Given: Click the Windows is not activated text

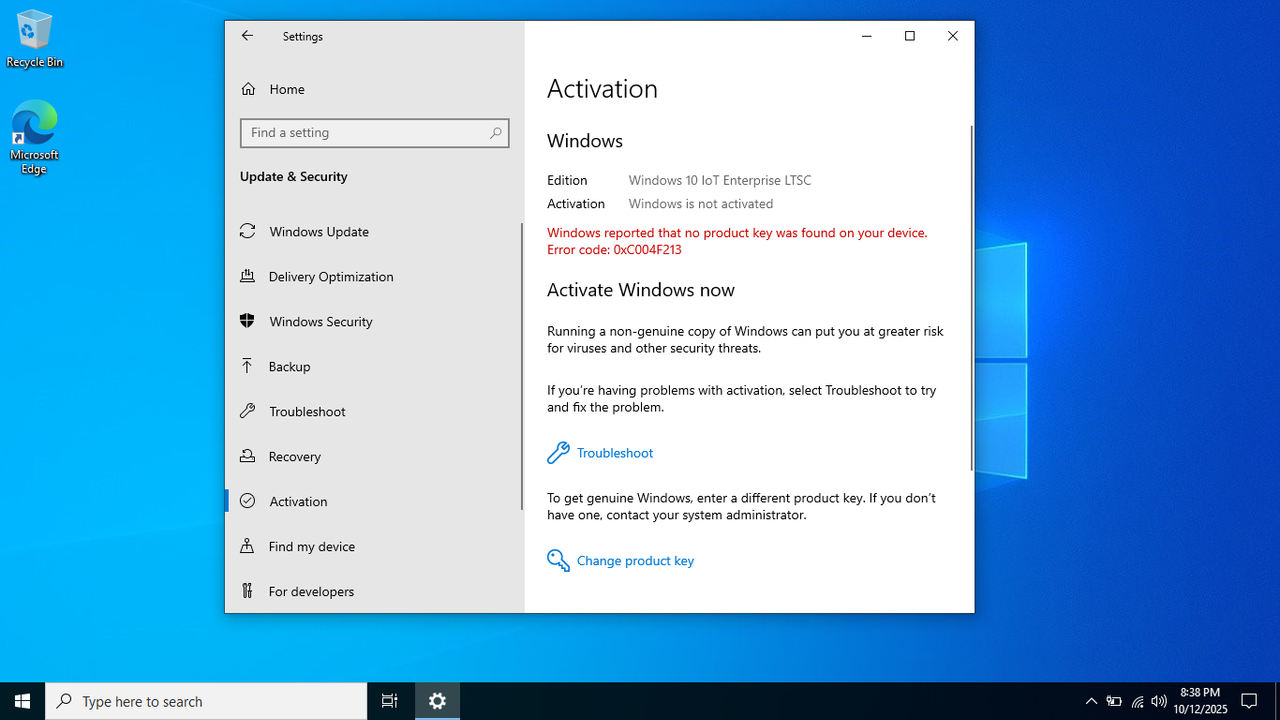Looking at the screenshot, I should tap(701, 204).
